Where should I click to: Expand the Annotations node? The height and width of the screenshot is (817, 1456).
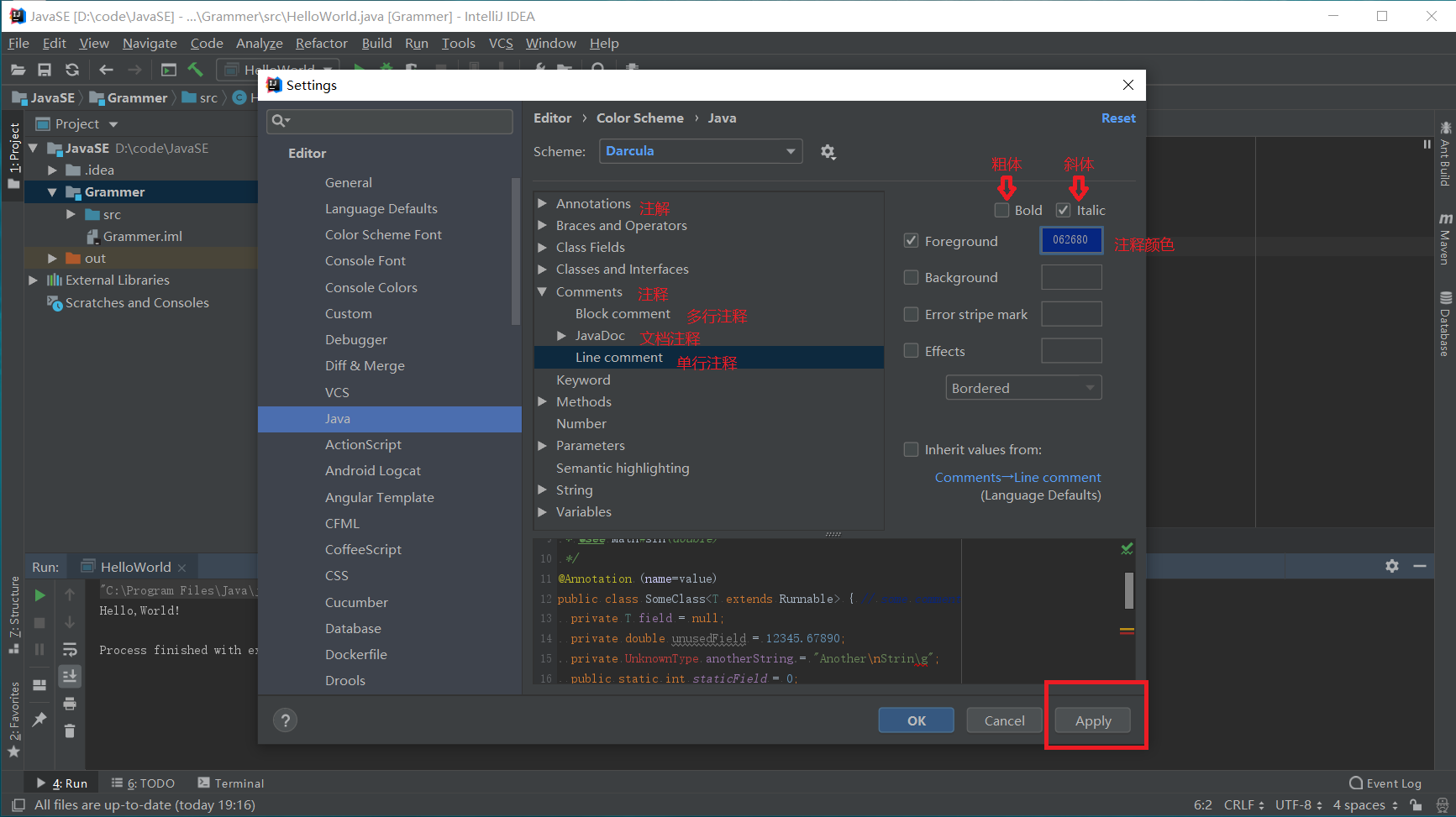coord(543,203)
